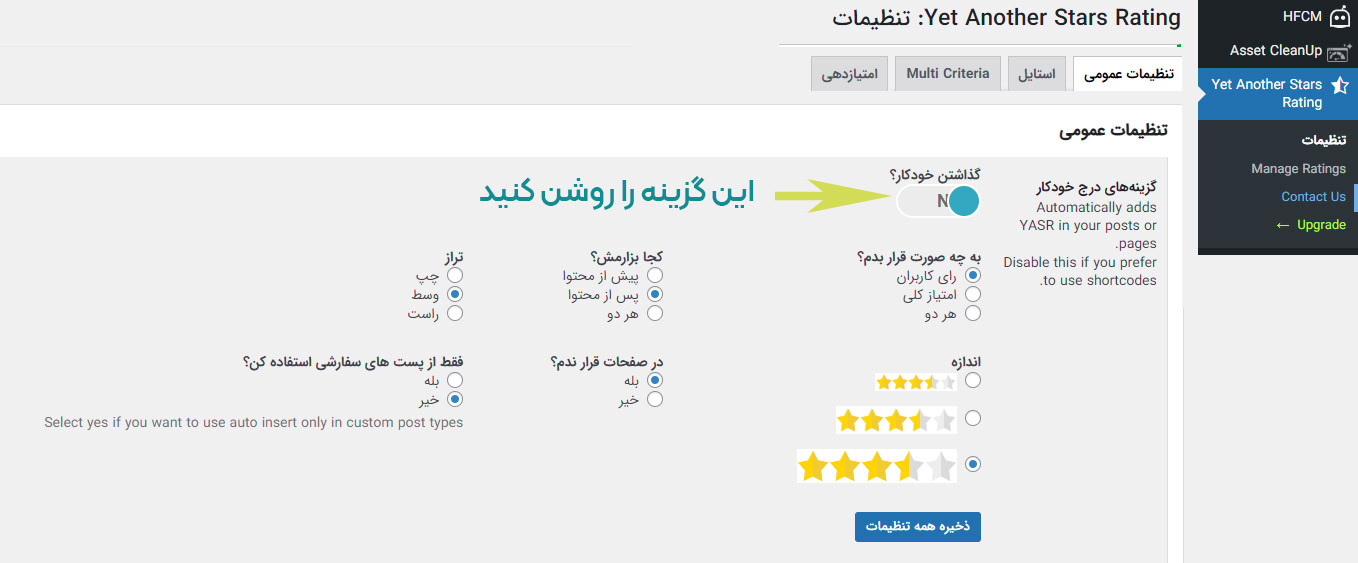Click the ذخیره همه تنظیمات save button

[x=918, y=527]
